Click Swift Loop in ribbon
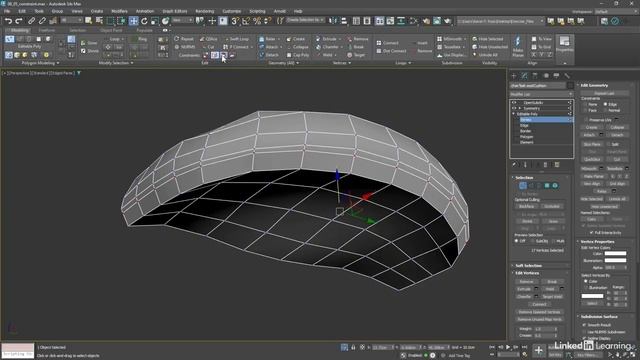The image size is (640, 360). click(237, 39)
